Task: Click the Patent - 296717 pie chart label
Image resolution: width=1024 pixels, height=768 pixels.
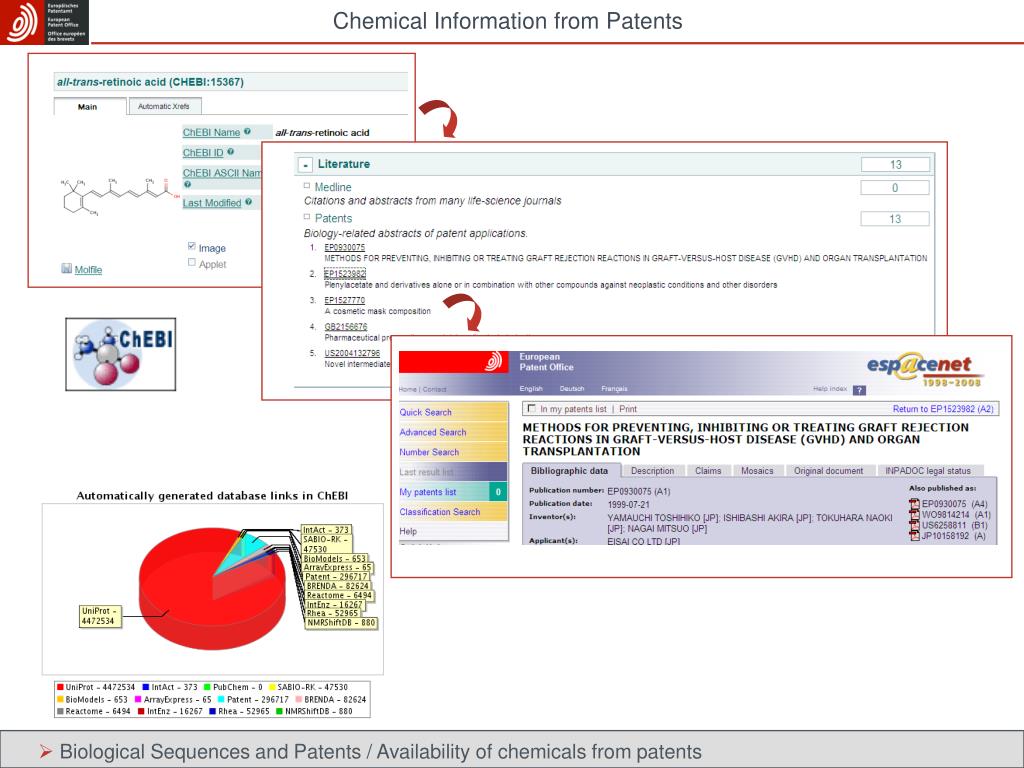Action: point(336,577)
